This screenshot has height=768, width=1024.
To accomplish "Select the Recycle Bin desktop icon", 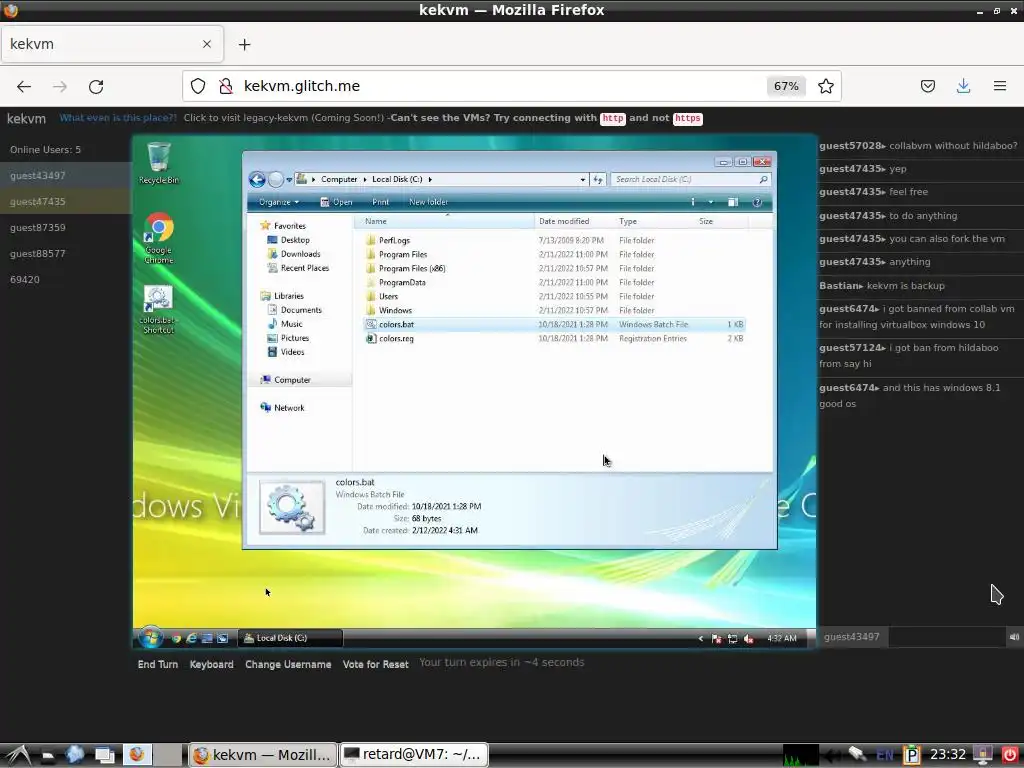I will point(159,163).
